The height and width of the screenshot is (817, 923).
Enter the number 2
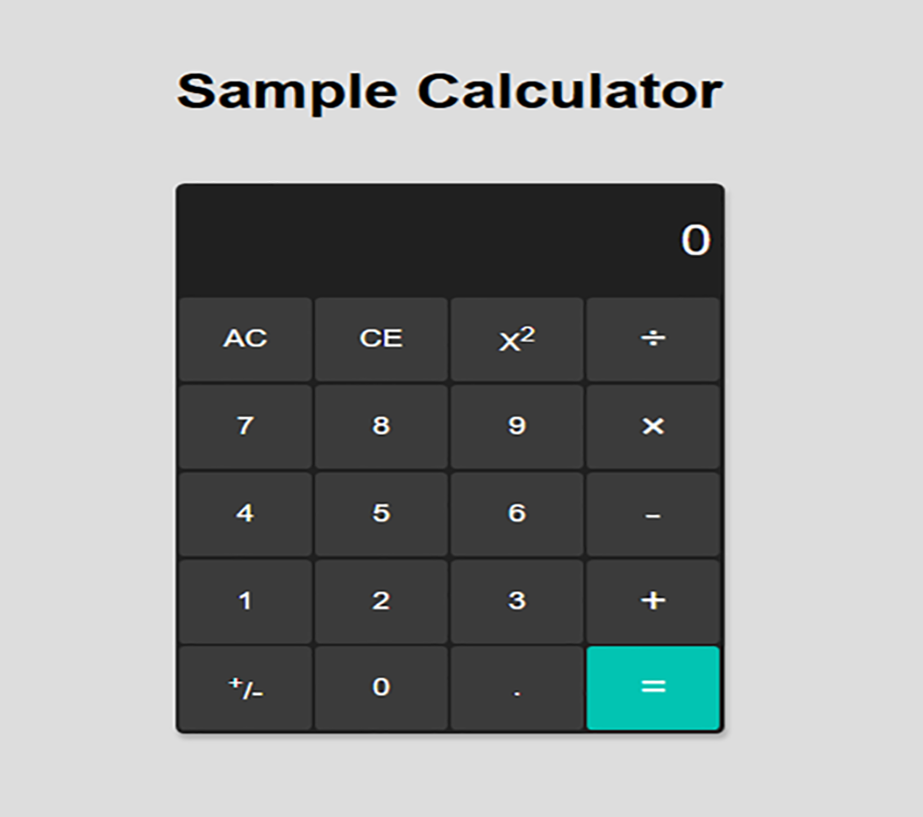click(x=381, y=601)
